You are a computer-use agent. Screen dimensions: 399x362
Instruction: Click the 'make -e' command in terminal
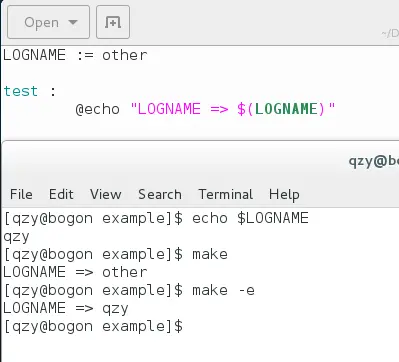tap(223, 291)
